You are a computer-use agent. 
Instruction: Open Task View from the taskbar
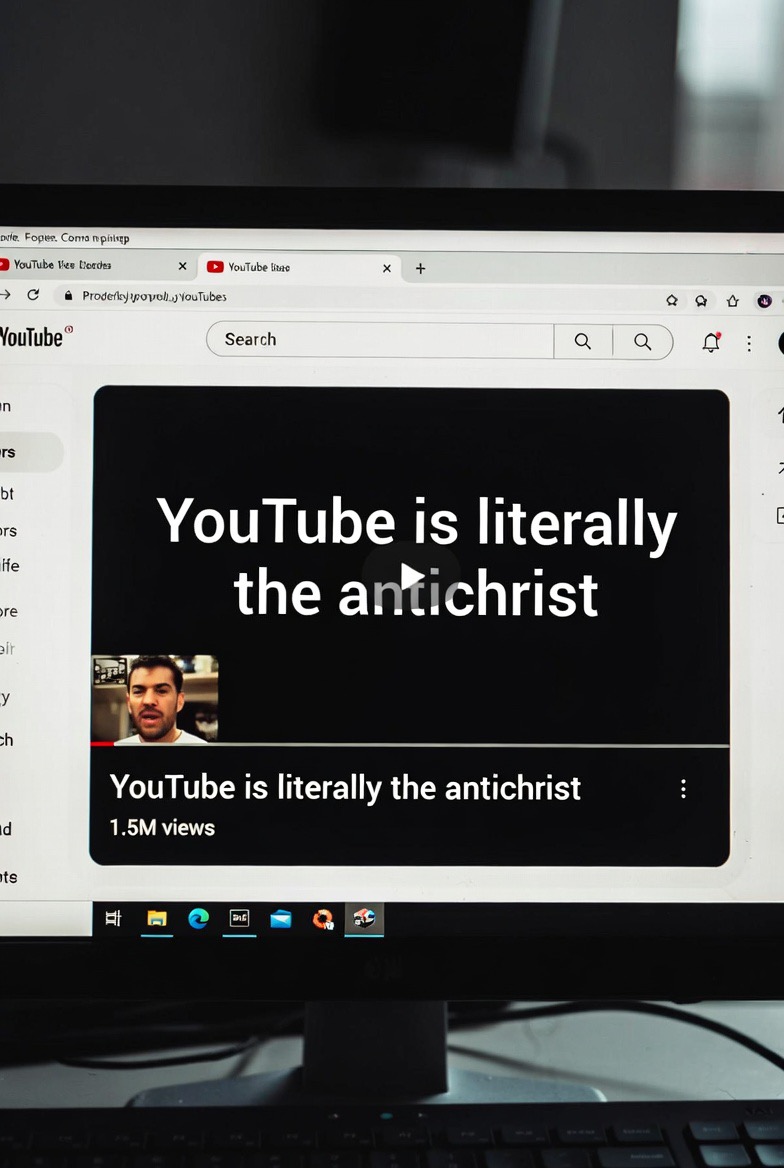click(x=113, y=918)
